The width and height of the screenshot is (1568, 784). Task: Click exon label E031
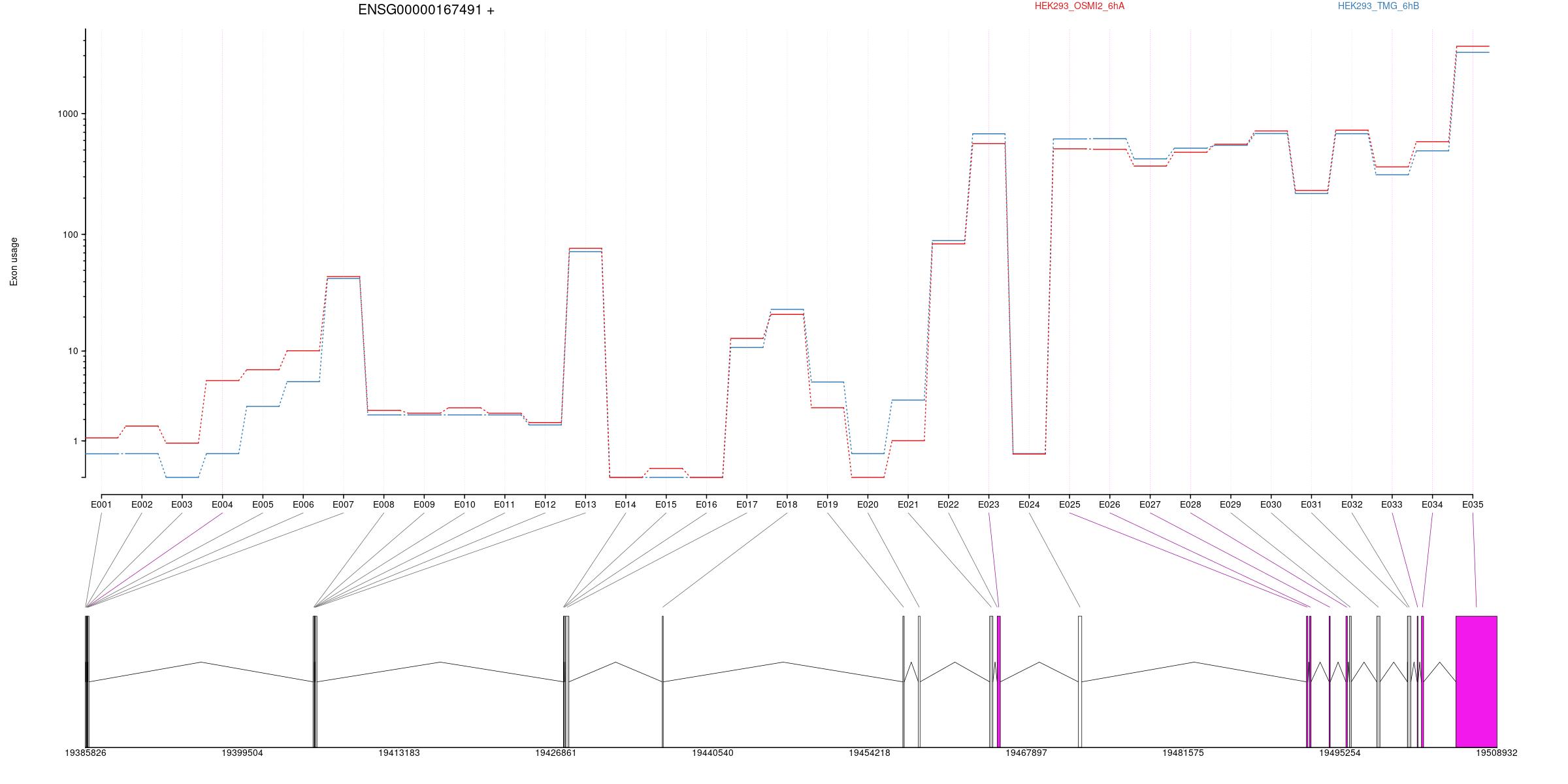[1311, 504]
